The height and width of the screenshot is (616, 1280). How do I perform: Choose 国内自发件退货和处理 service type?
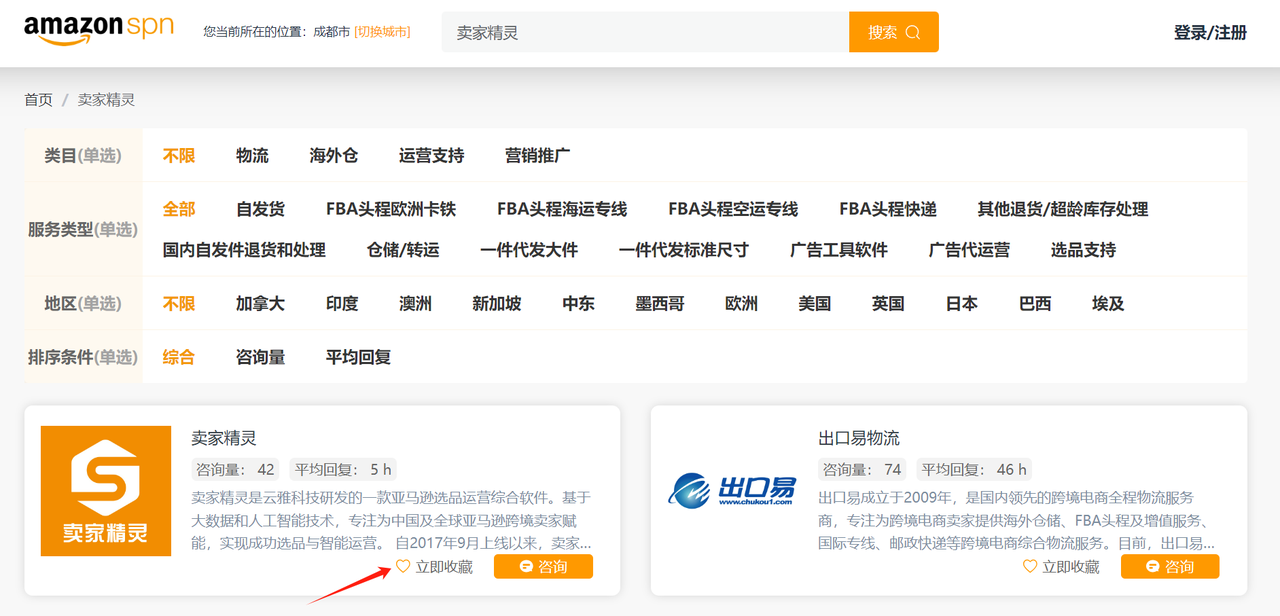tap(244, 250)
